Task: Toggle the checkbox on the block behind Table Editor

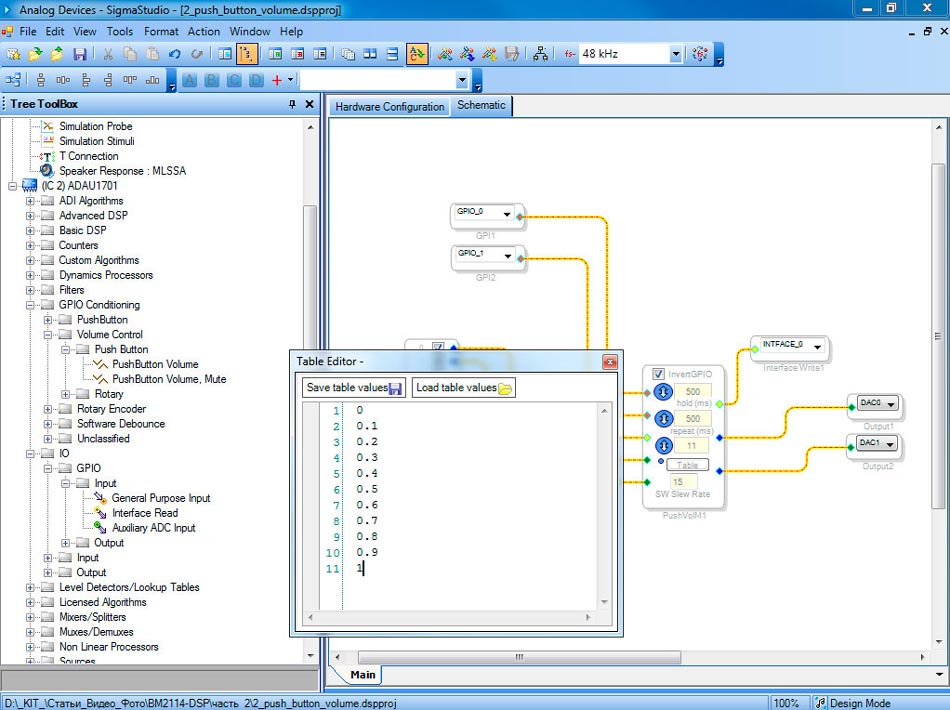Action: point(437,347)
